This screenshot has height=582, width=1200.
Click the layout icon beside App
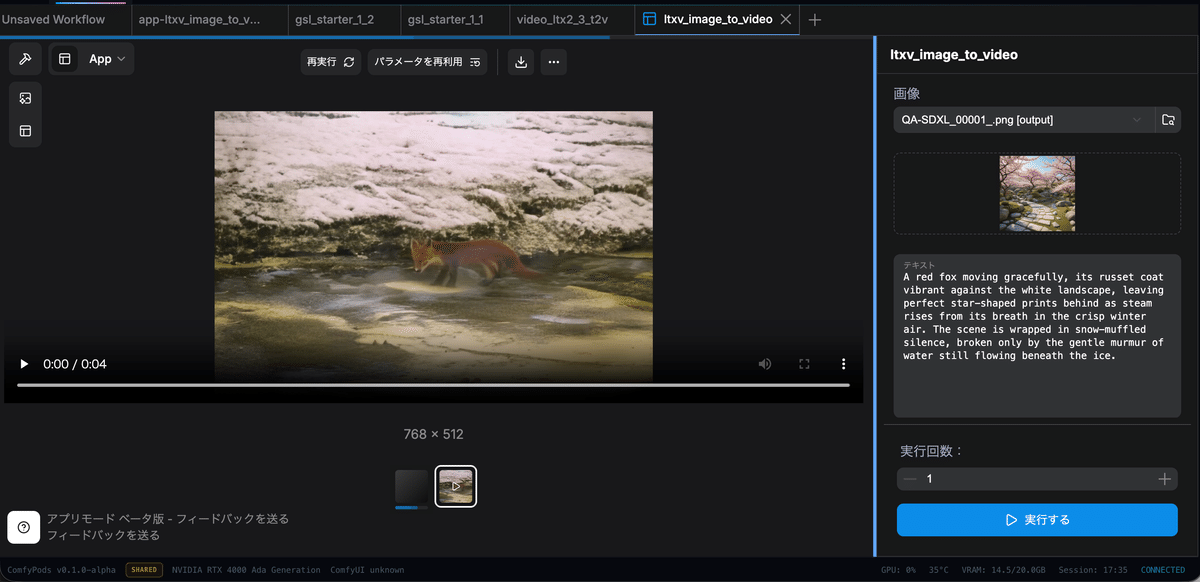point(64,59)
